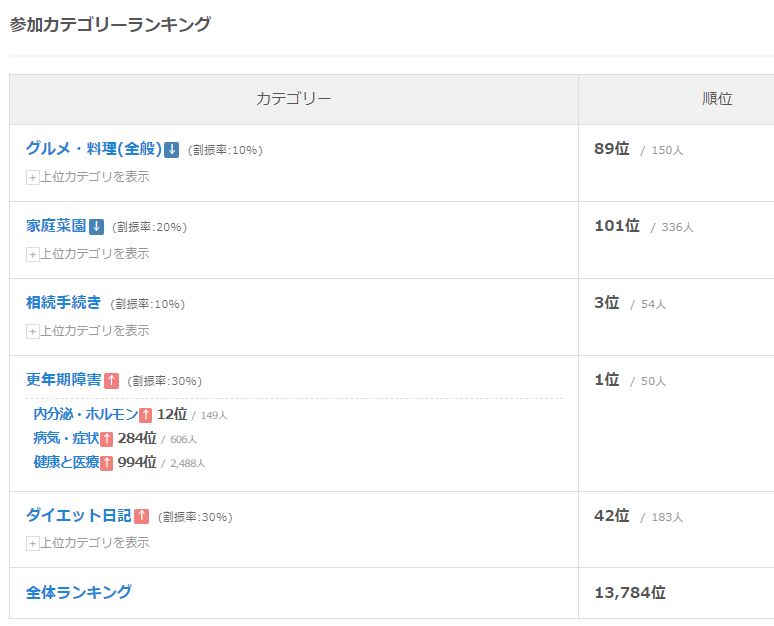Click up arrow icon beside 内分泌・ホルモン

[146, 415]
